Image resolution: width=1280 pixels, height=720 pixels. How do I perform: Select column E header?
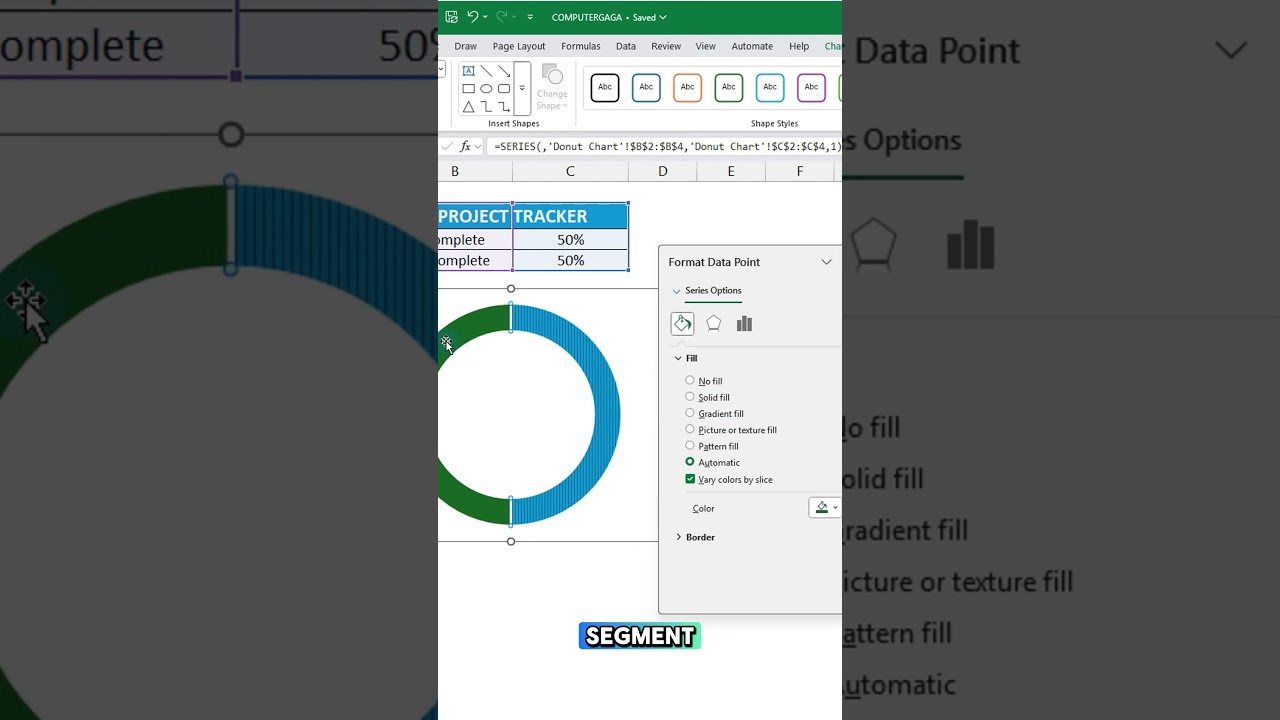click(731, 172)
